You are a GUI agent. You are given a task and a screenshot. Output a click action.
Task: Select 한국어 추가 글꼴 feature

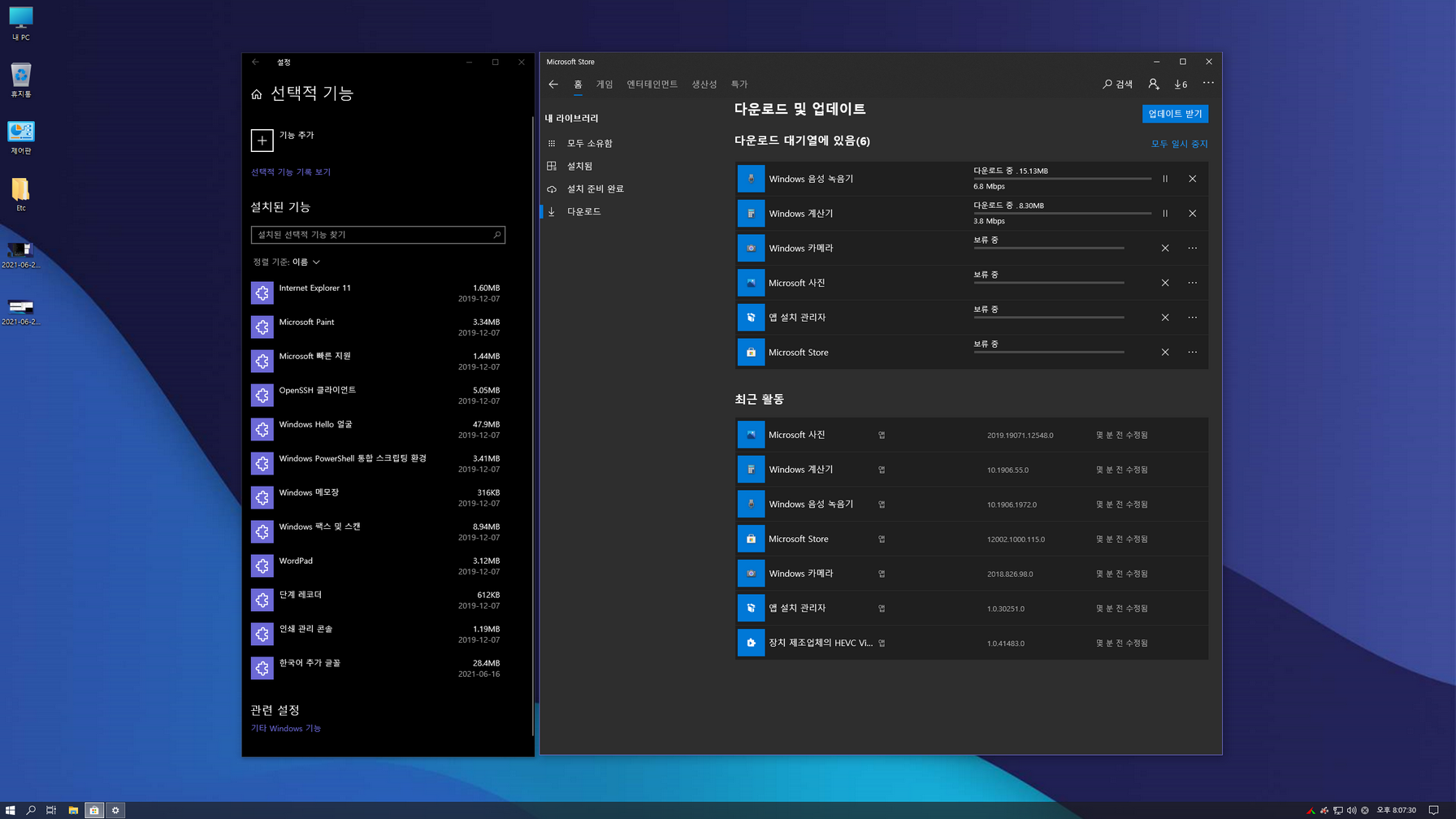[378, 668]
